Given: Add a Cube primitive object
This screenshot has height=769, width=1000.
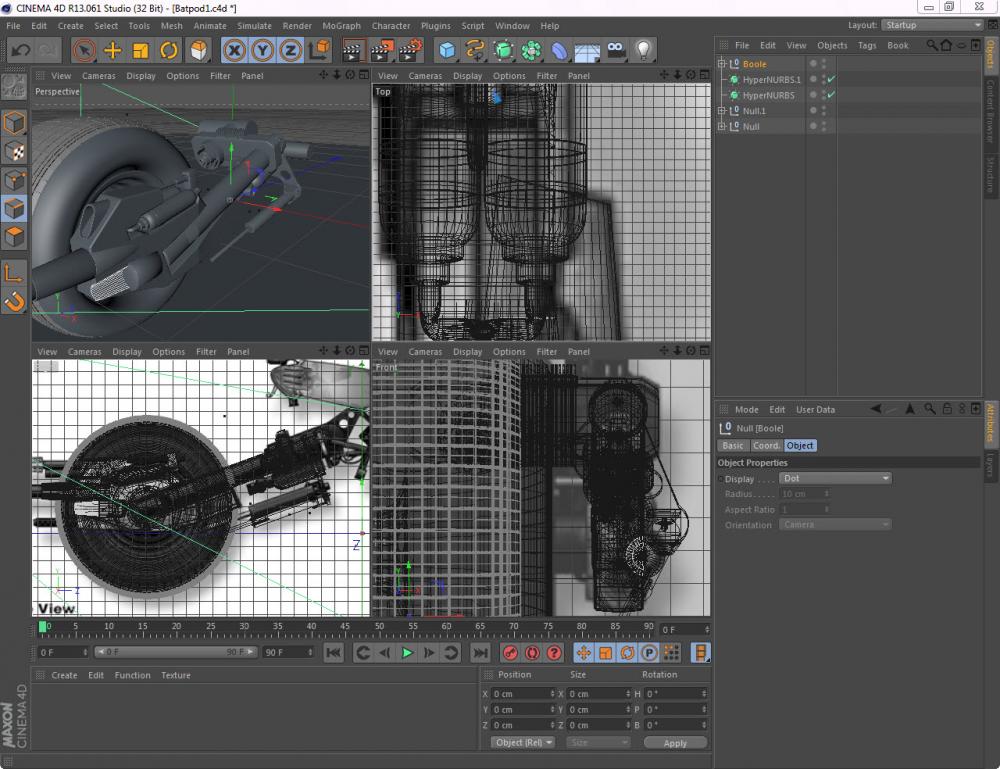Looking at the screenshot, I should point(447,50).
